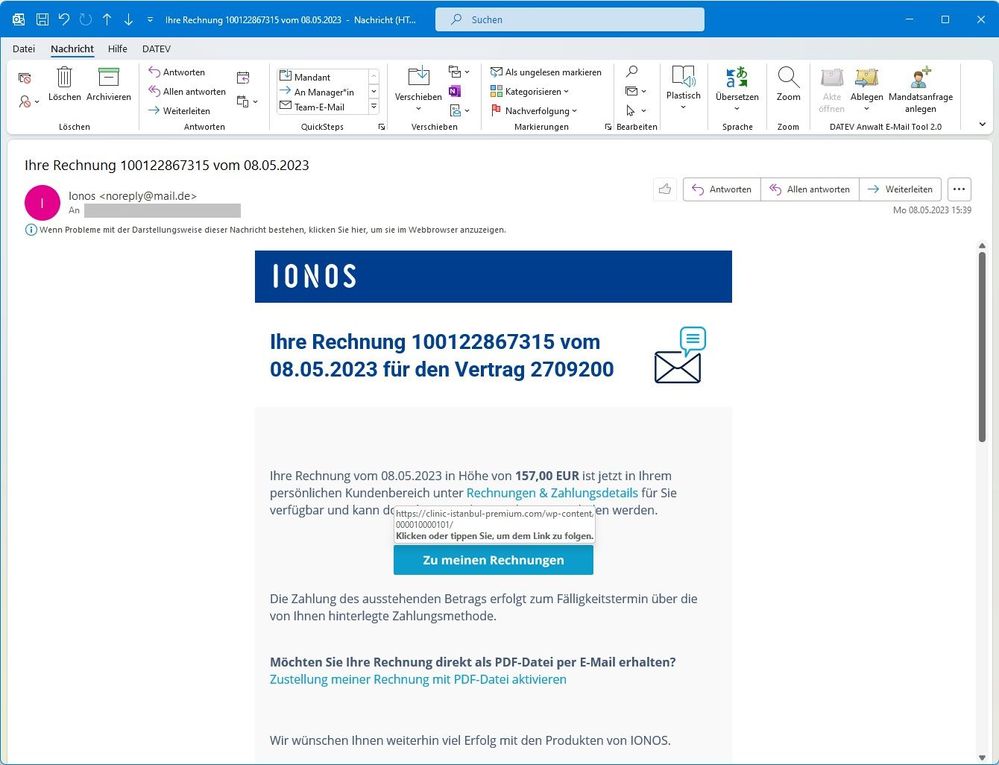
Task: Collapse the ribbon with the chevron
Action: (981, 124)
